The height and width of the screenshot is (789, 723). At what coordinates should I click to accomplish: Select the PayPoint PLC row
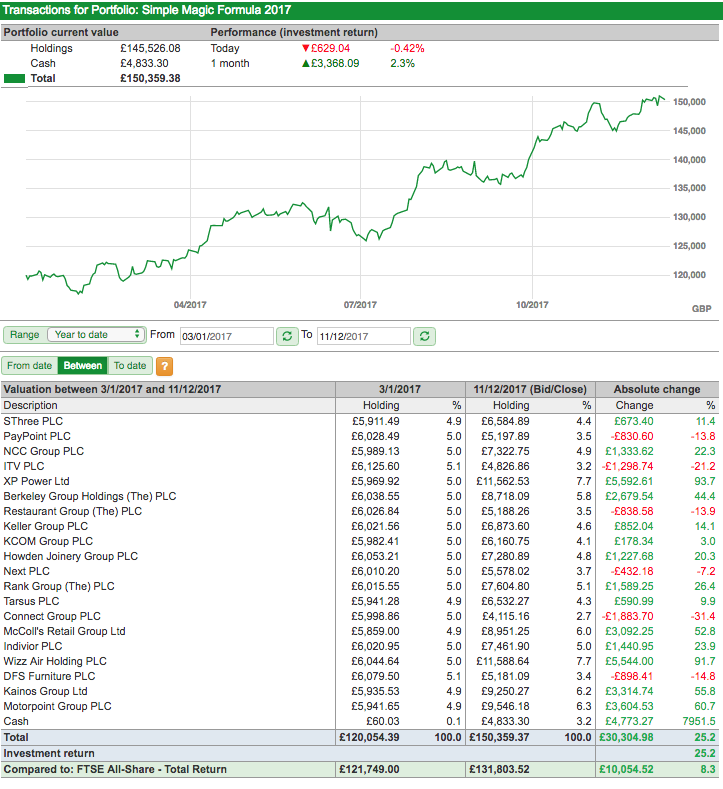pos(360,436)
